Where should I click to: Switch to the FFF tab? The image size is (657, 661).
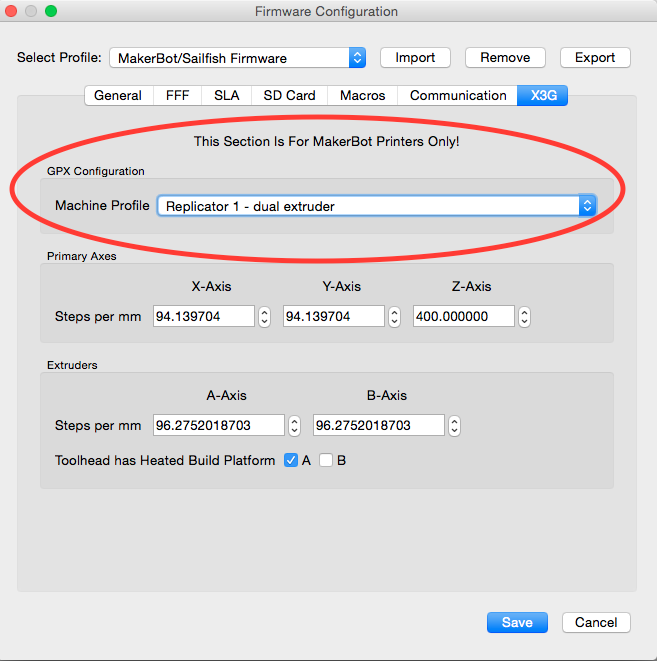tap(177, 95)
